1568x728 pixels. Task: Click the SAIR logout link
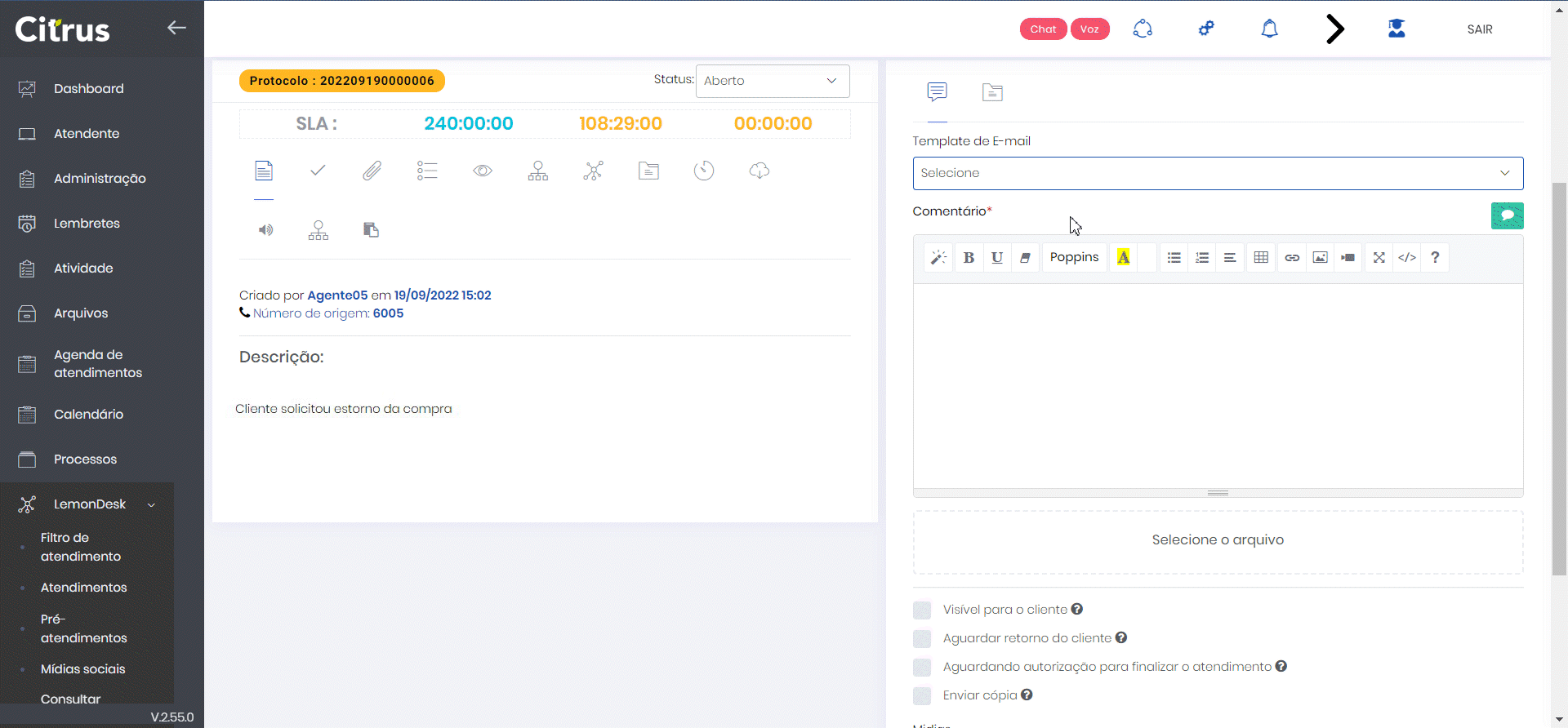[1479, 29]
